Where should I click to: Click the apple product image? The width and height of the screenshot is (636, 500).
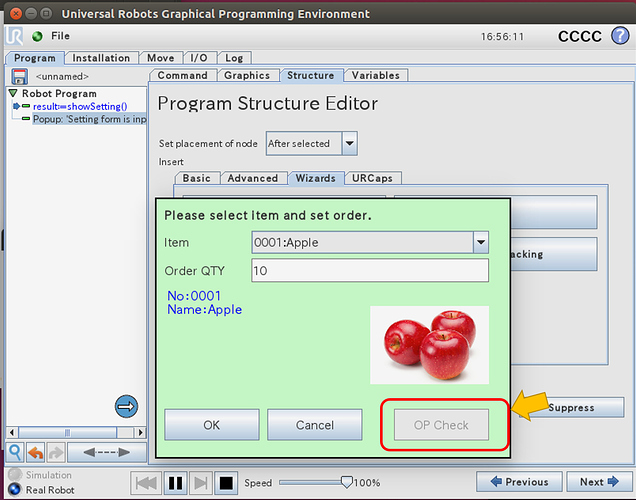point(430,345)
